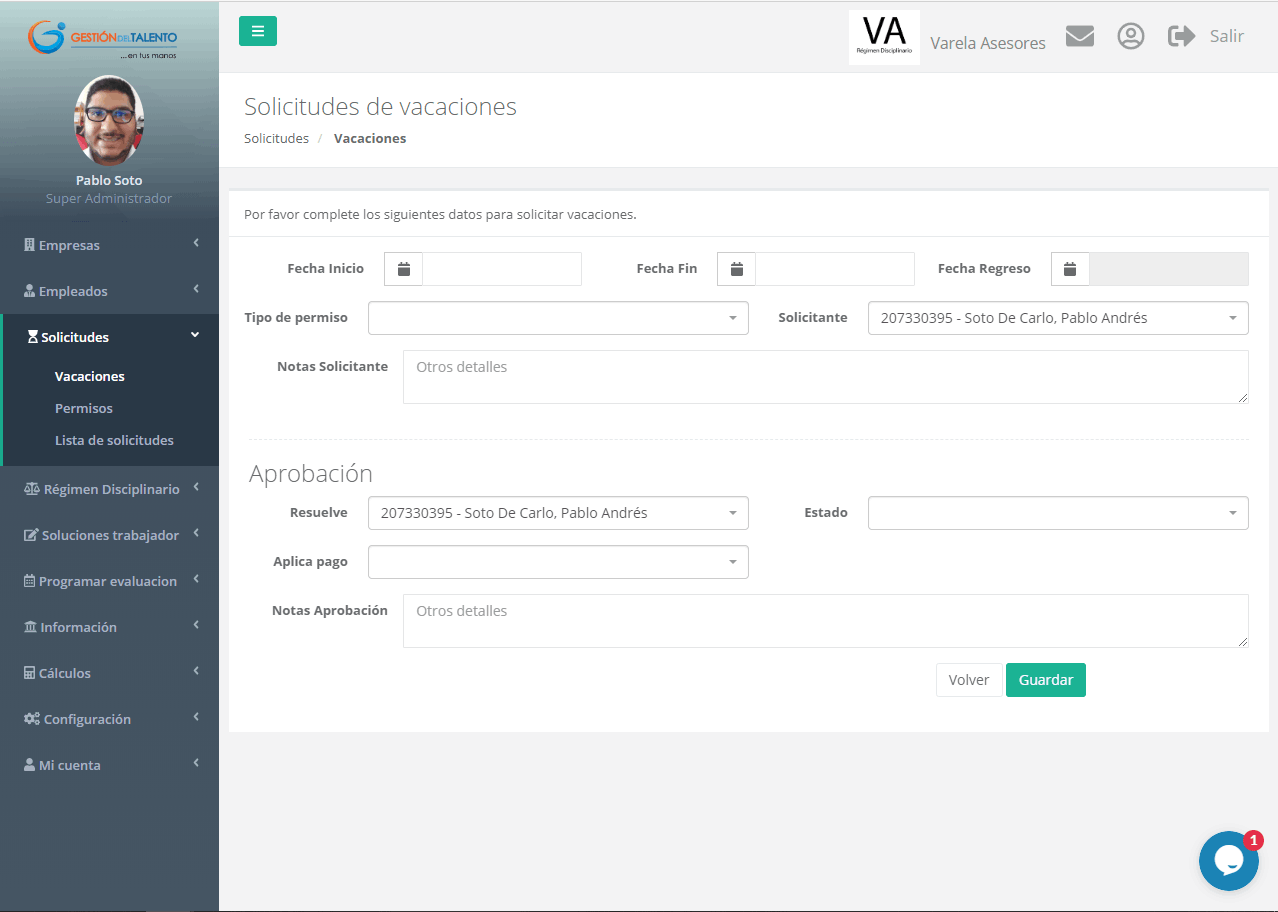Click the Fecha Fin calendar icon

pos(737,269)
